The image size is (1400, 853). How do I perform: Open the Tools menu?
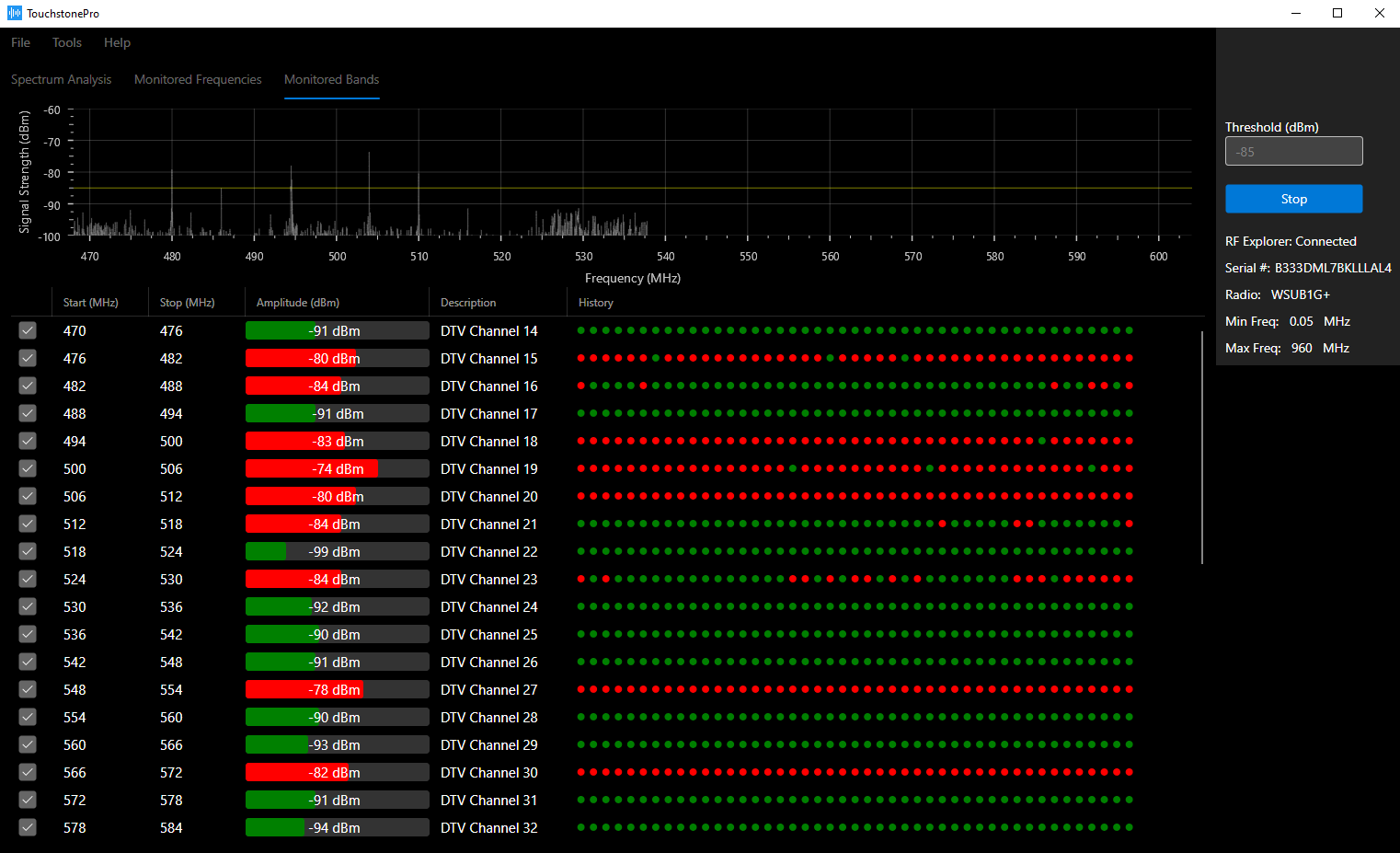pyautogui.click(x=67, y=42)
